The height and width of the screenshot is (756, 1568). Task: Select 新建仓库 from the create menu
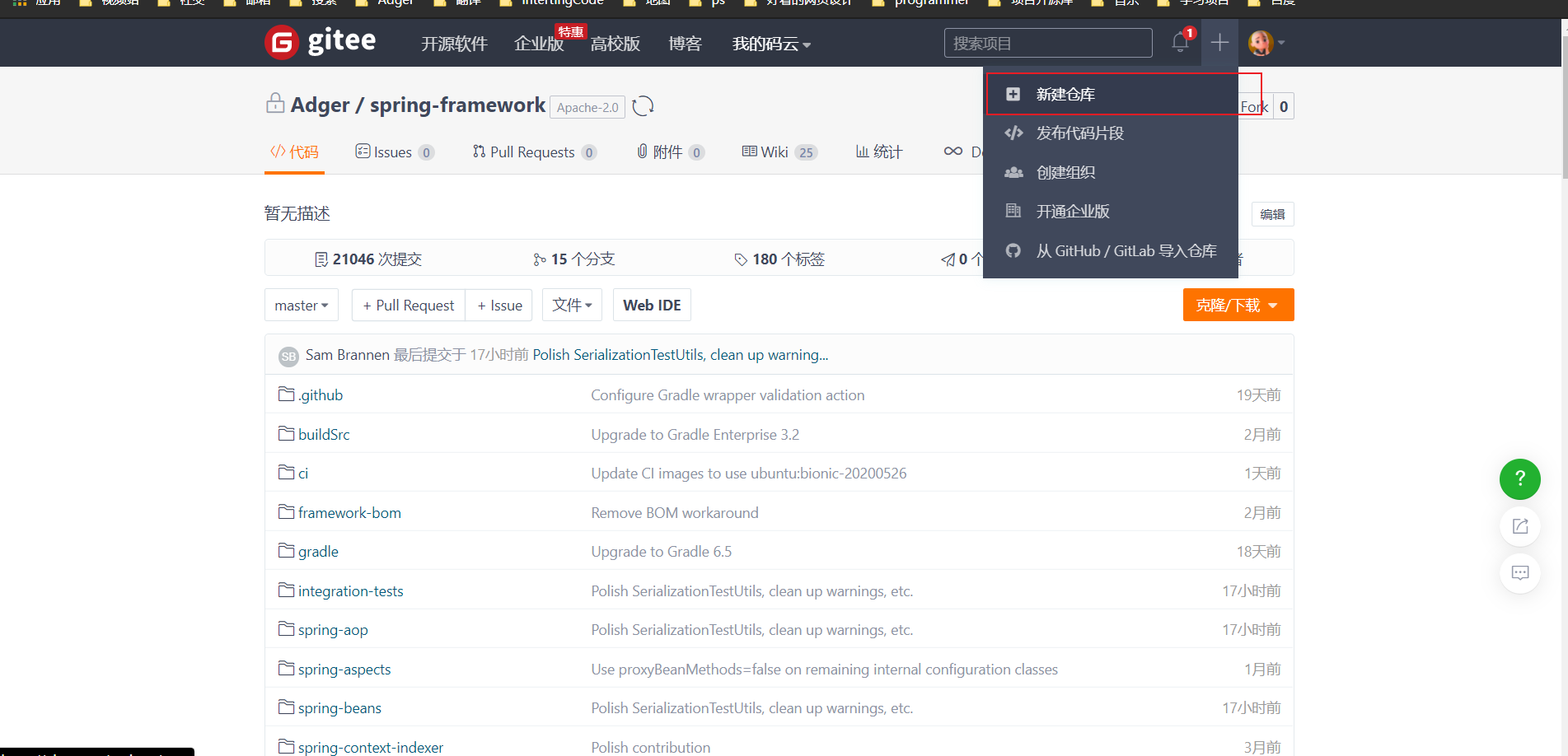1111,94
